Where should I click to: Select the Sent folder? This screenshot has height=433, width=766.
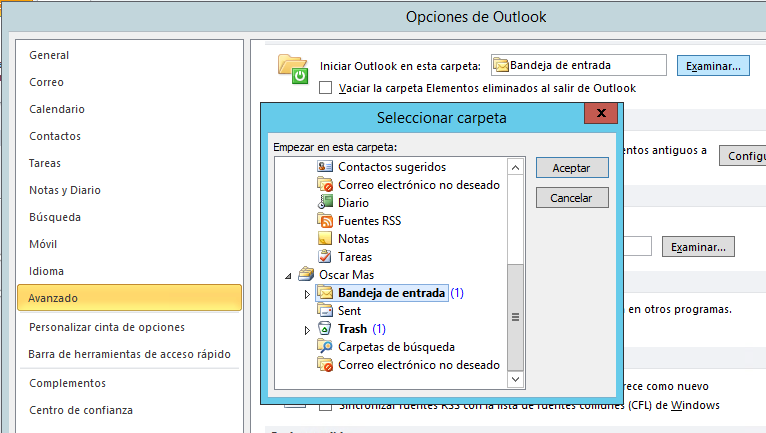tap(349, 310)
